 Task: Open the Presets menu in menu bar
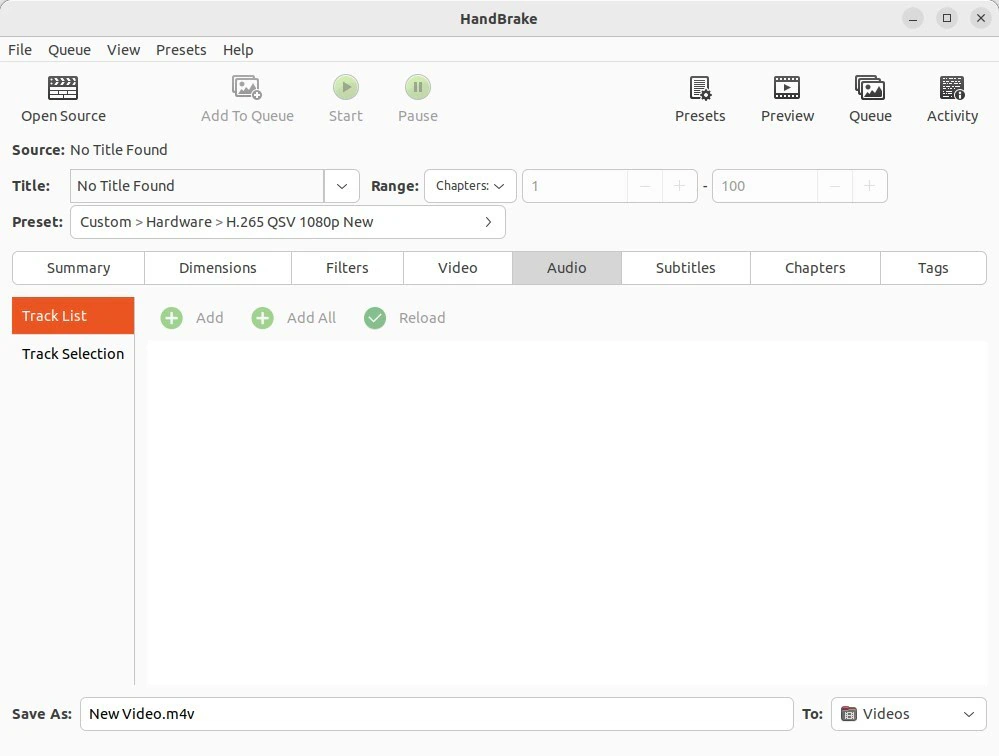click(181, 50)
